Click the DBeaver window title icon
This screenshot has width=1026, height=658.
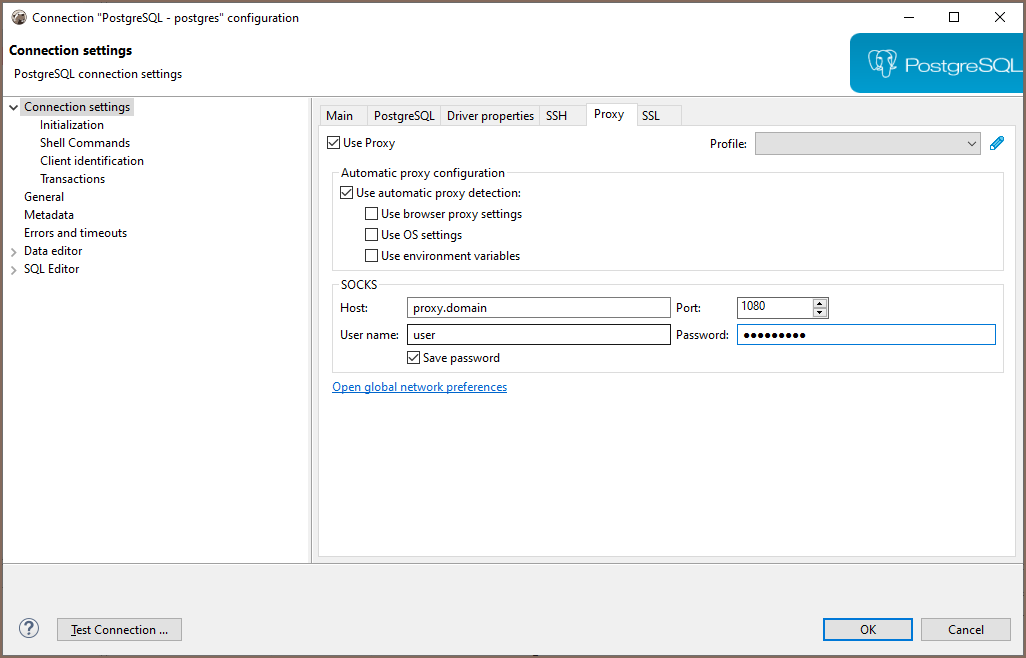(x=19, y=18)
